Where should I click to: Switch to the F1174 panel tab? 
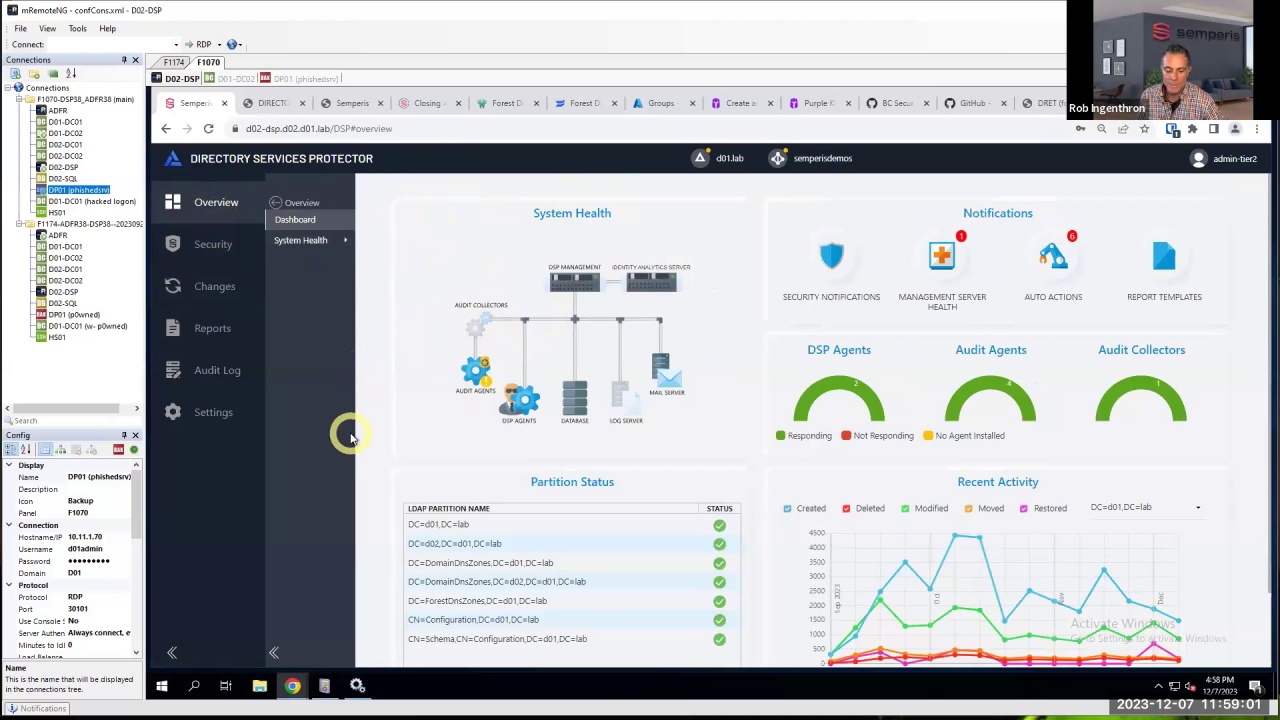pos(174,62)
